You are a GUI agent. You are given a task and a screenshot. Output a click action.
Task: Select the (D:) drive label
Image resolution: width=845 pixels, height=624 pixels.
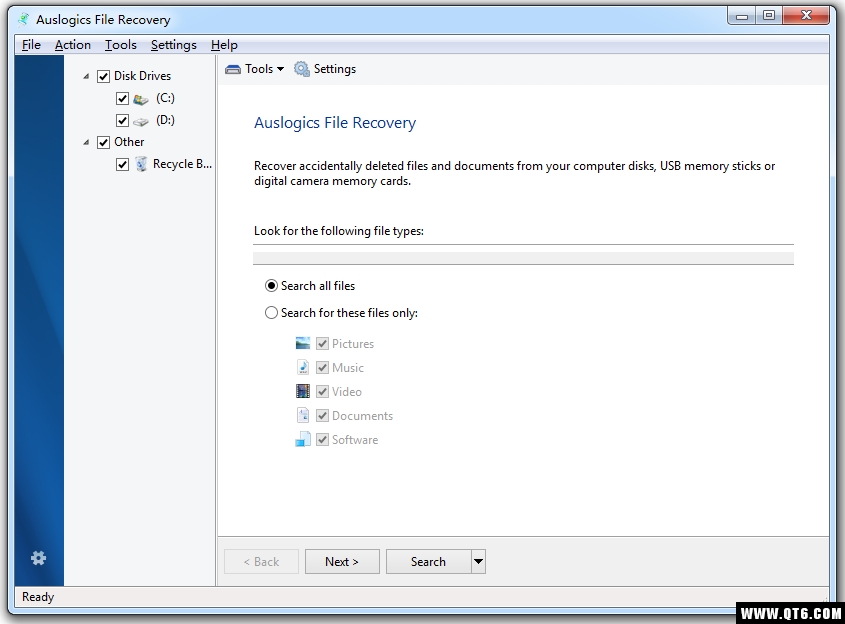click(165, 120)
